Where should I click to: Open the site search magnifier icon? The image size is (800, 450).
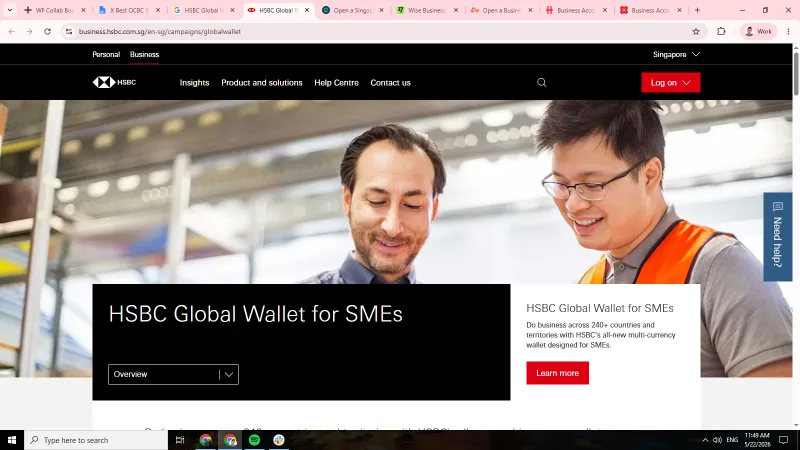(x=541, y=82)
